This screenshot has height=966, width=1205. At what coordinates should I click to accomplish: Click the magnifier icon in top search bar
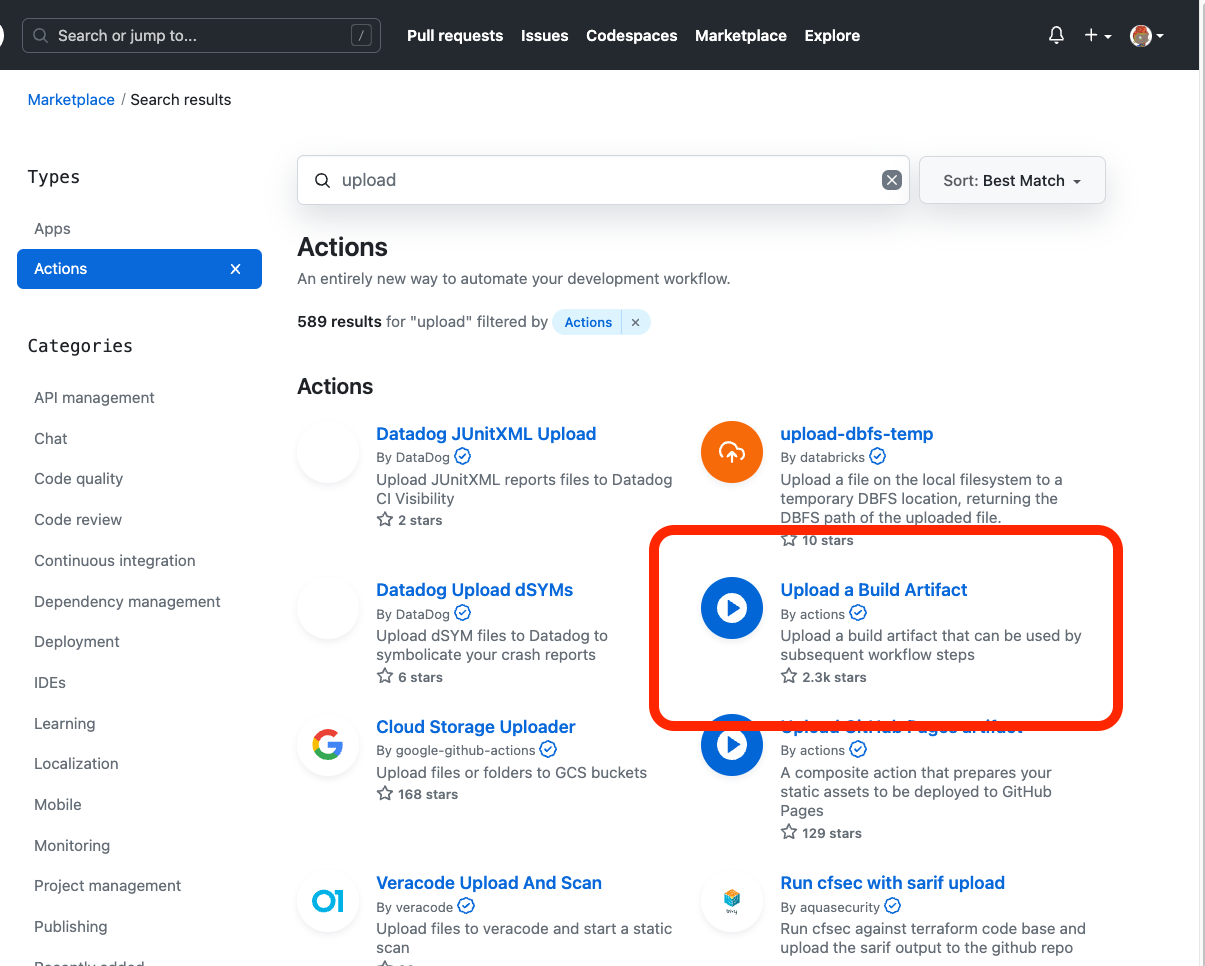[40, 36]
